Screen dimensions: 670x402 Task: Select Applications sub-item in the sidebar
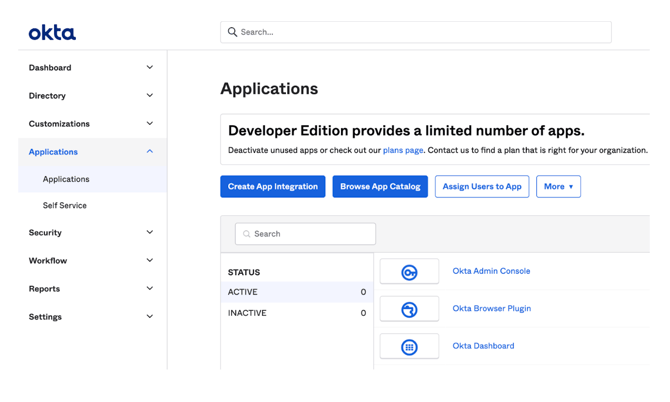66,180
